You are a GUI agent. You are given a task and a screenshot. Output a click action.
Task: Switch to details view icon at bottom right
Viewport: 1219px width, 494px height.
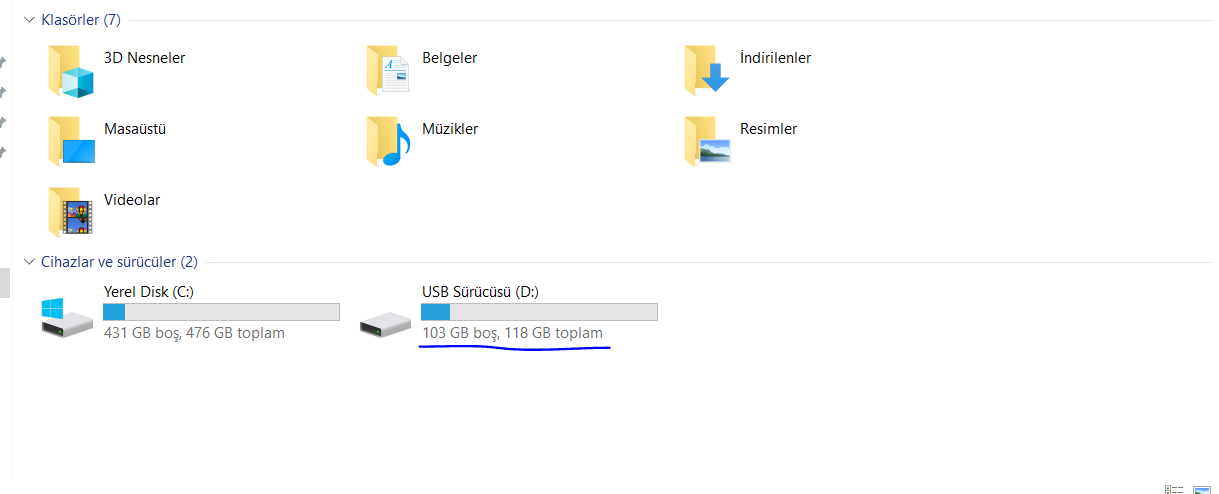1174,488
